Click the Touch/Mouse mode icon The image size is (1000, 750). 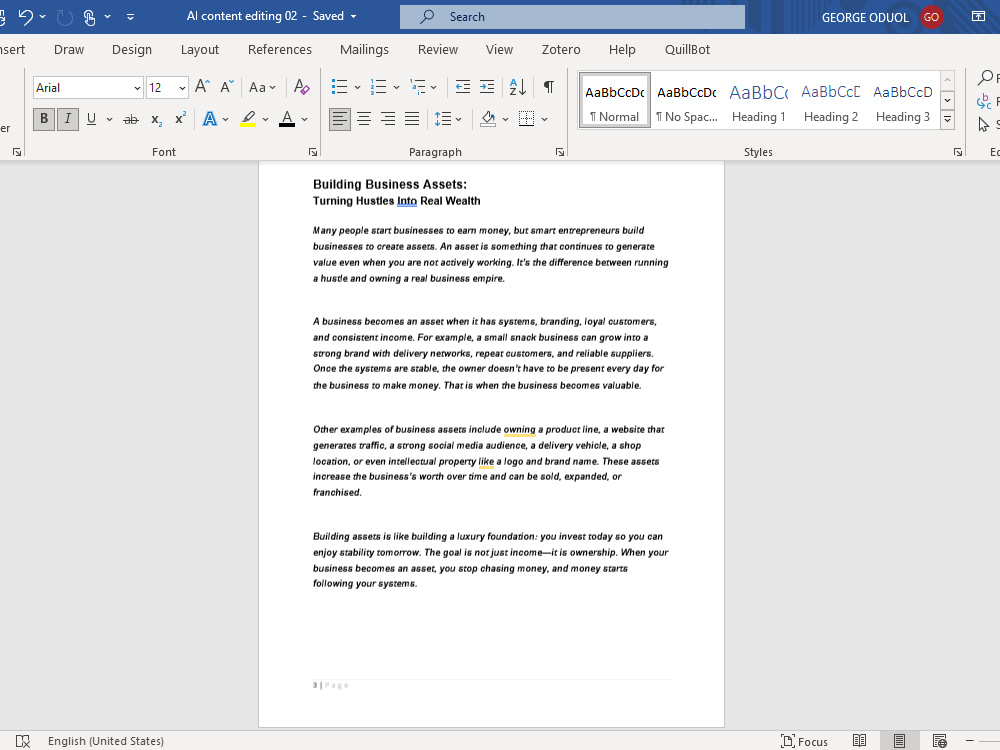click(x=90, y=17)
